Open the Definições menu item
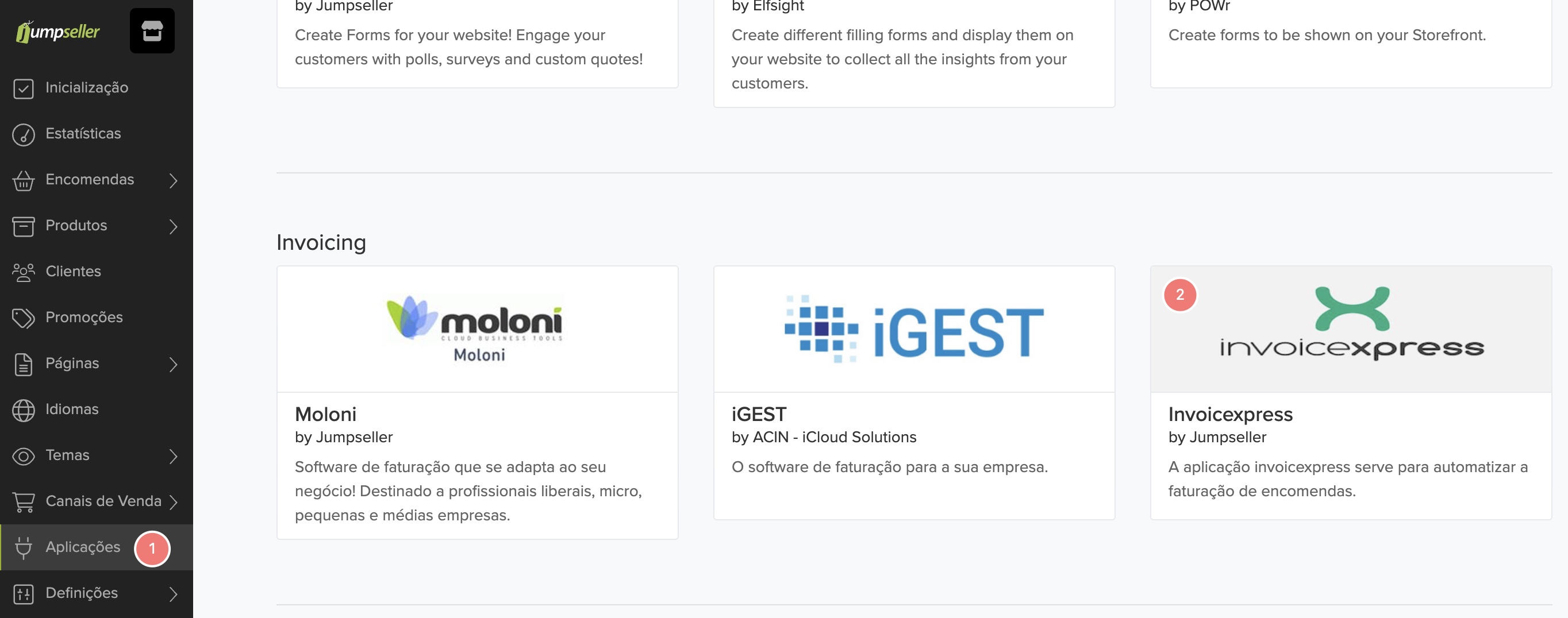 point(82,593)
